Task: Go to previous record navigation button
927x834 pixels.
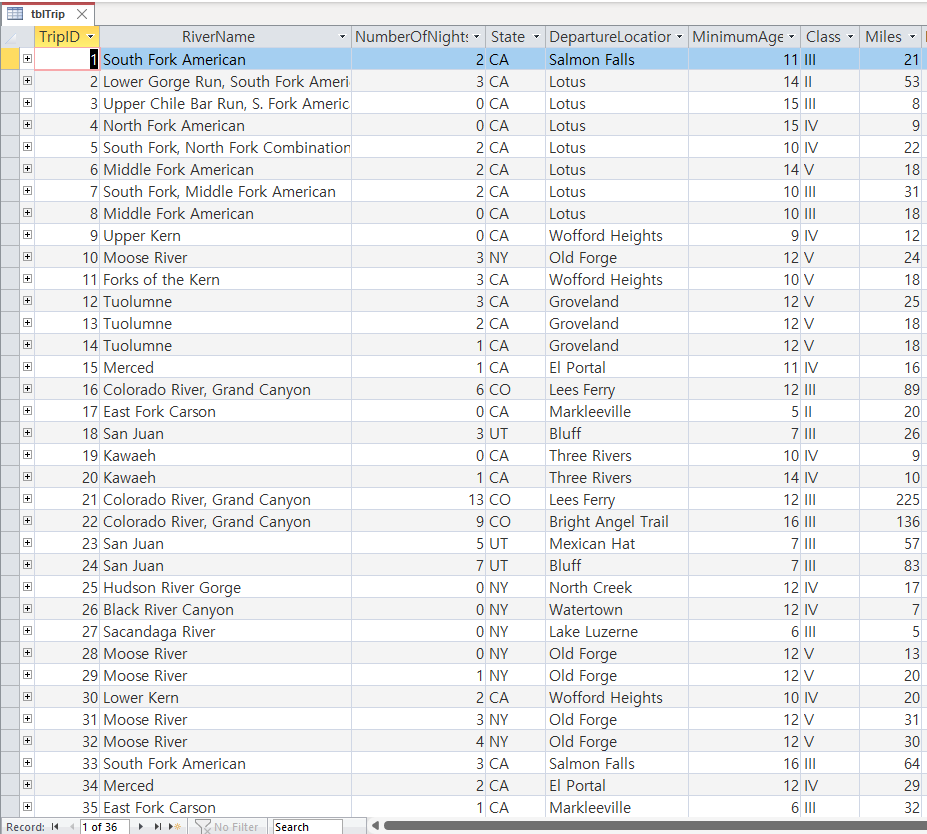Action: pyautogui.click(x=72, y=826)
